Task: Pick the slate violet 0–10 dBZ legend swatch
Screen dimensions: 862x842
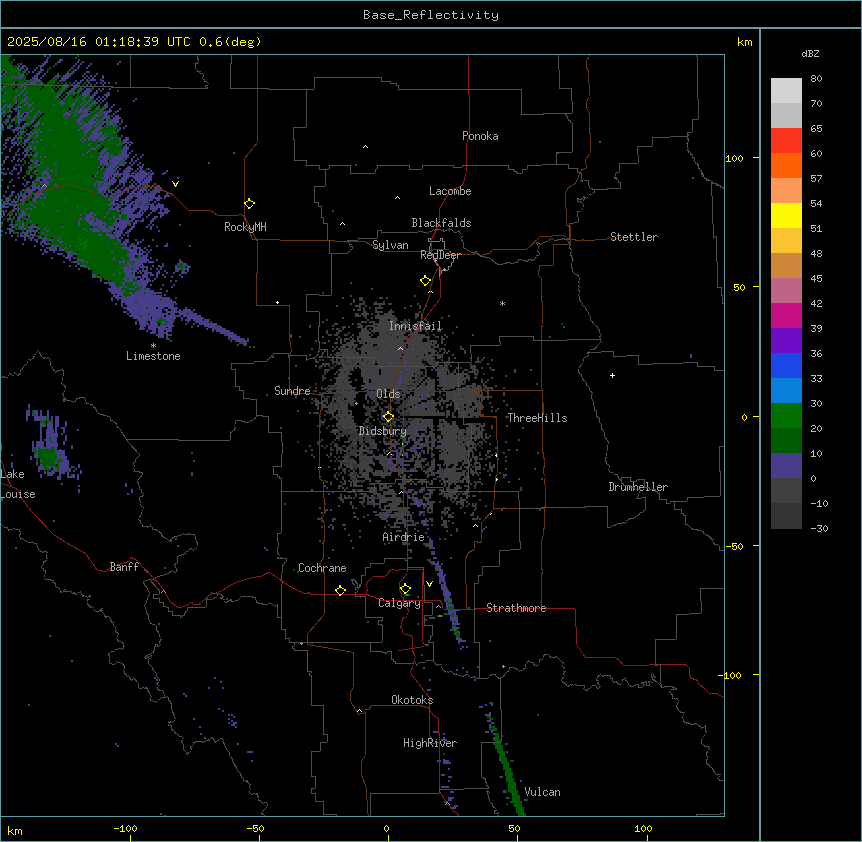Action: click(x=786, y=466)
